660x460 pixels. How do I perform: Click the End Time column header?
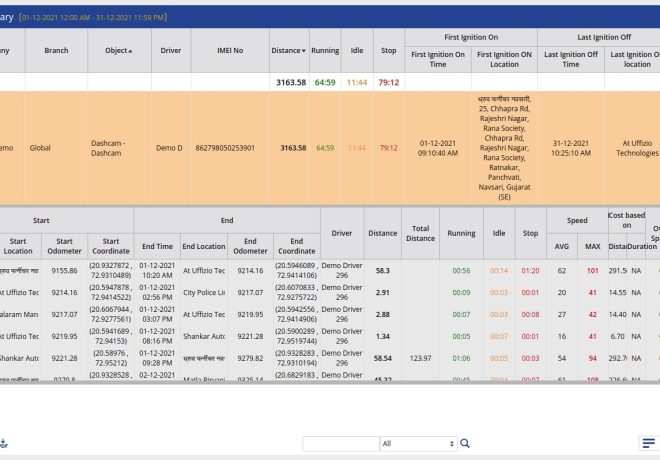157,246
